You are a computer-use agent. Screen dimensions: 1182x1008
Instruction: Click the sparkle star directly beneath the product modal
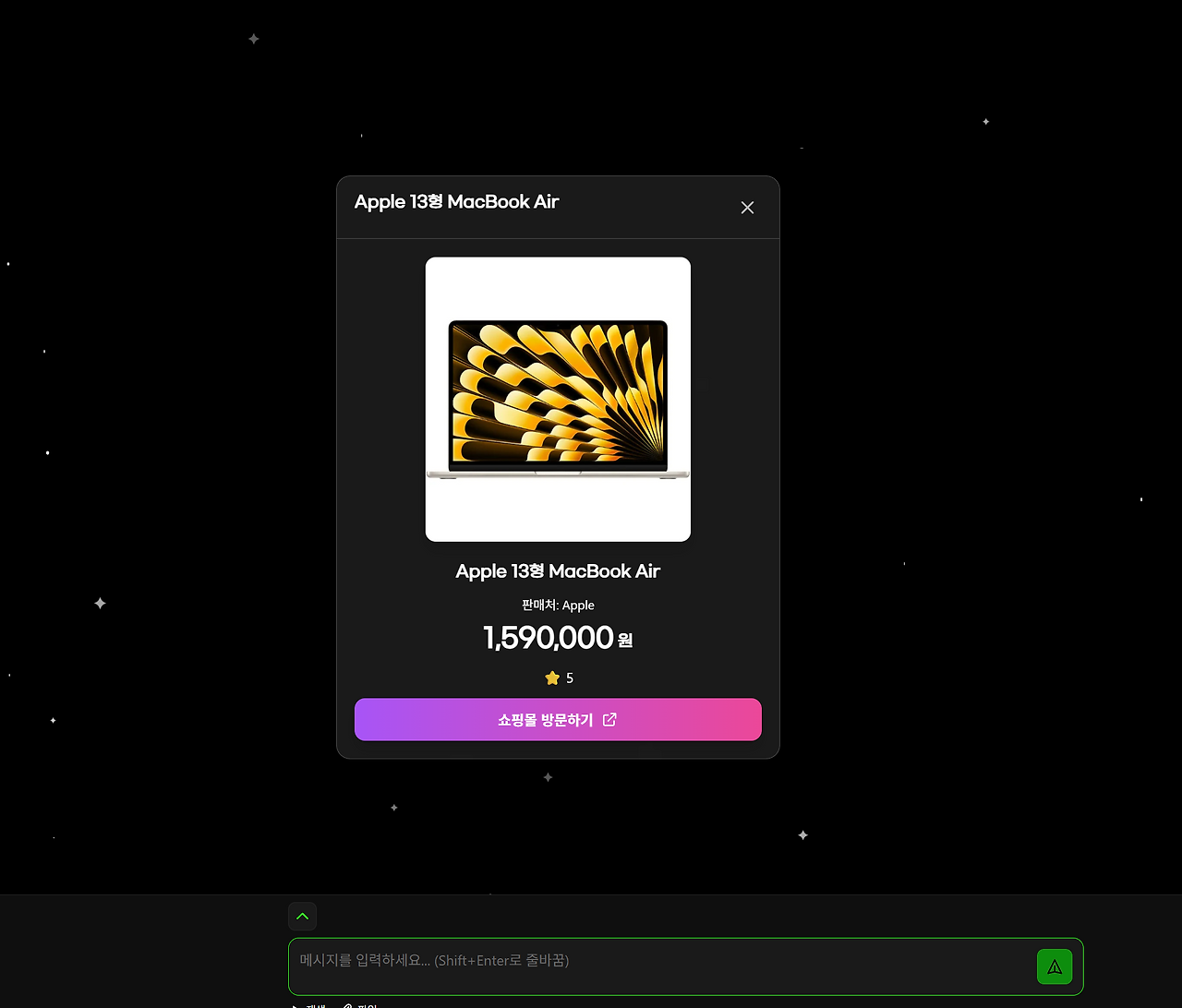pyautogui.click(x=548, y=777)
